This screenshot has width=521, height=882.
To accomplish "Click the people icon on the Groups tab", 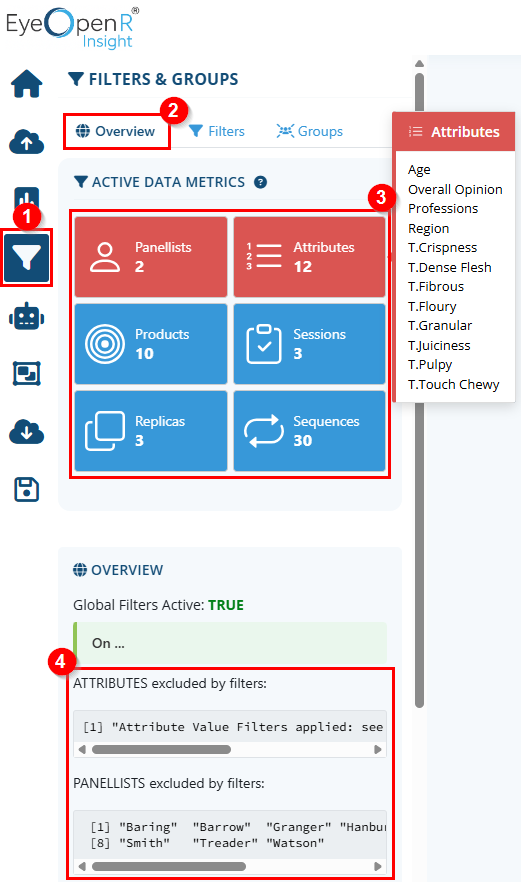I will [x=285, y=131].
